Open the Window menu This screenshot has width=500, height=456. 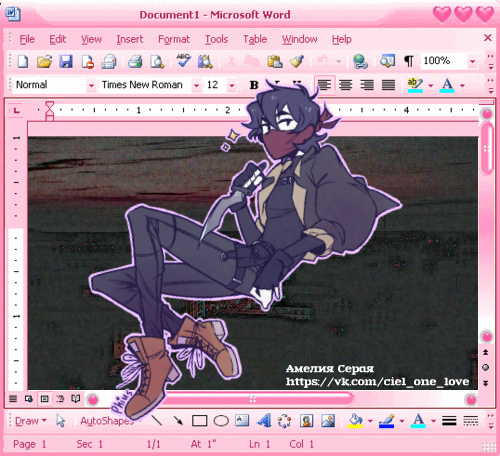coord(299,39)
